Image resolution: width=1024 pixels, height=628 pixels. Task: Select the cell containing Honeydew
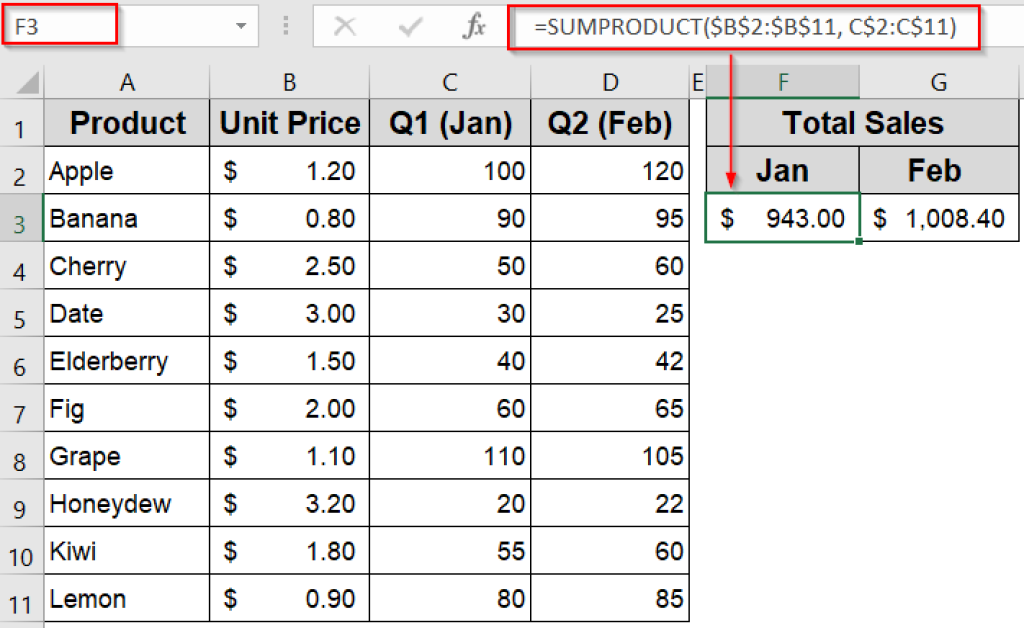[126, 503]
